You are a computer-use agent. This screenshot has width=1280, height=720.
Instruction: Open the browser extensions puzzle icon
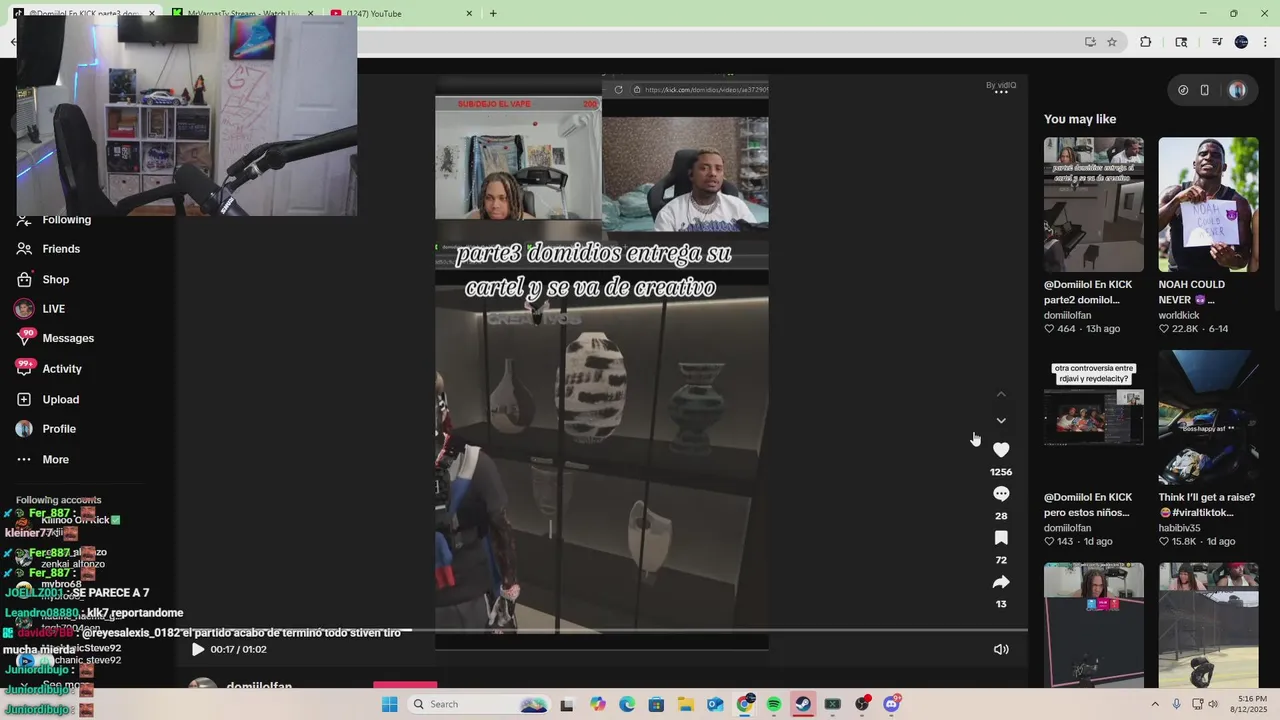[x=1146, y=42]
